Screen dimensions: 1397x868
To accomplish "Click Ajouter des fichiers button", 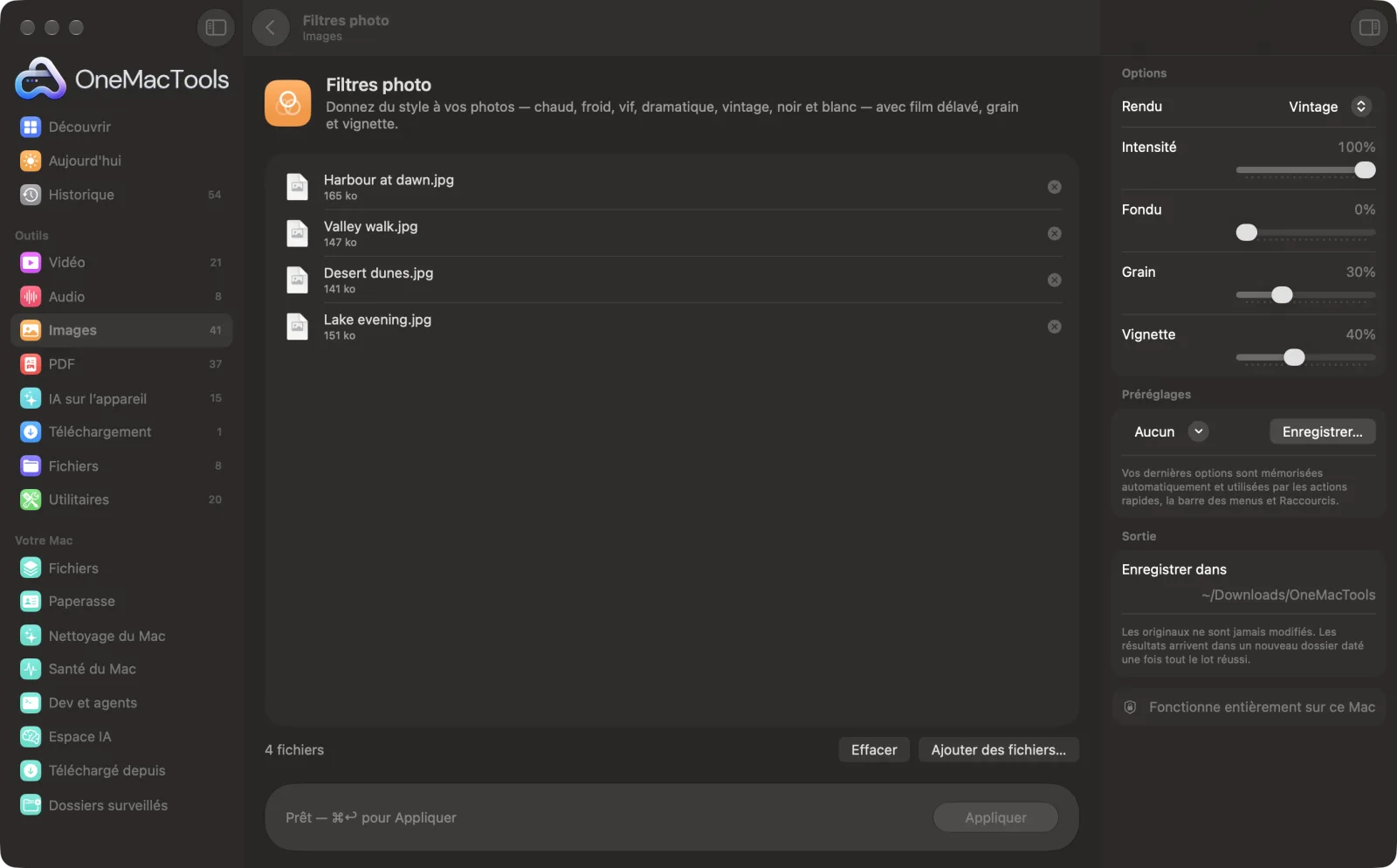I will [x=999, y=750].
